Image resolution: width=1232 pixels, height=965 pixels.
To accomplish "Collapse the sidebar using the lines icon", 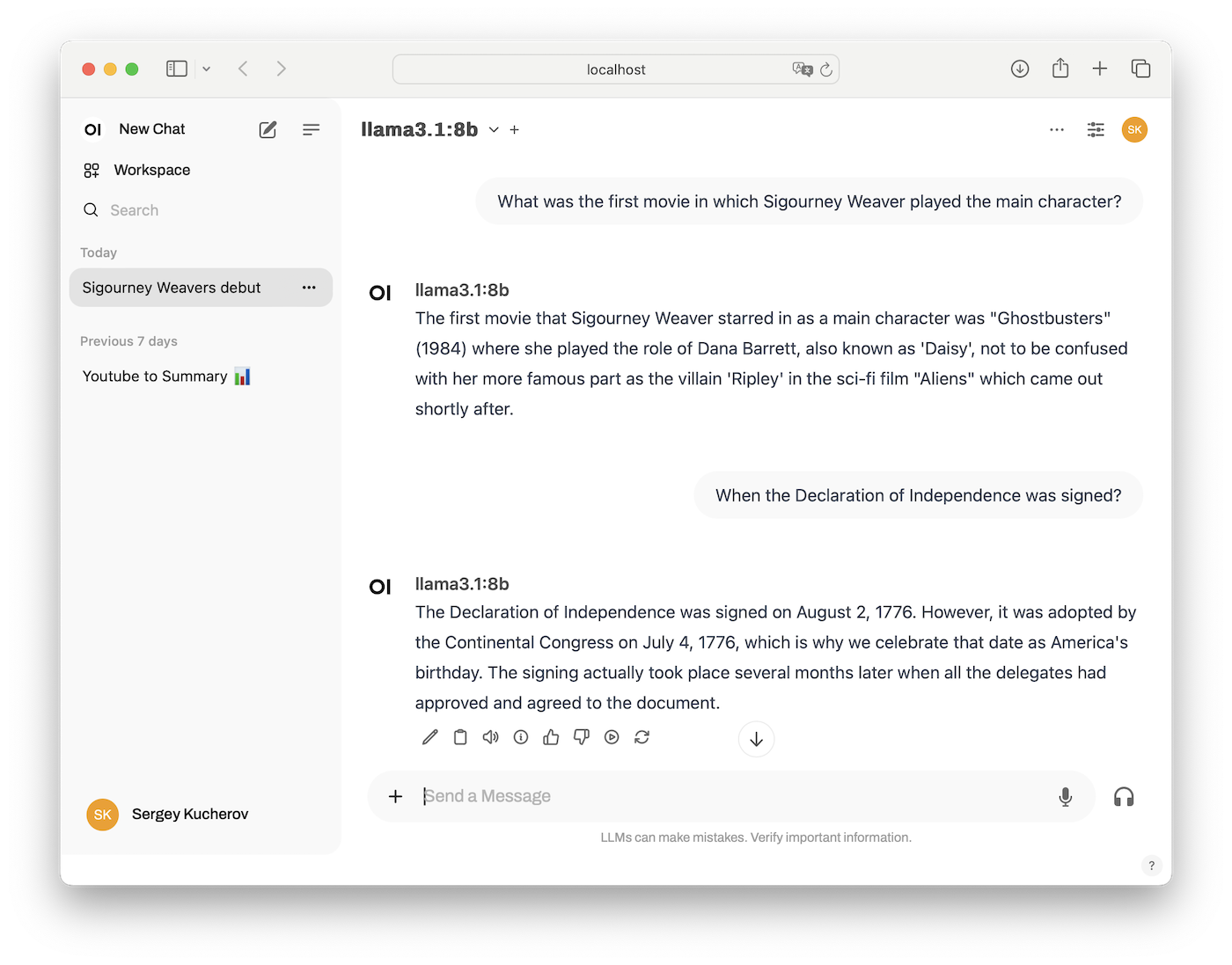I will (311, 130).
